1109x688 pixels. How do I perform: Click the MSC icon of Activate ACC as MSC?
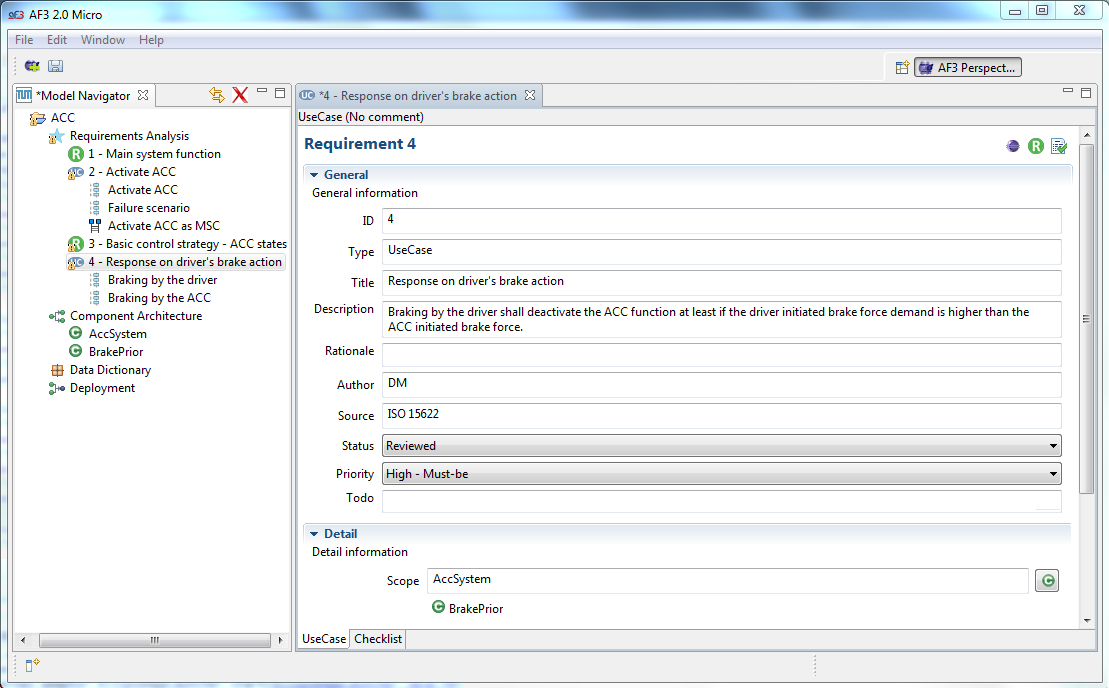pos(95,226)
